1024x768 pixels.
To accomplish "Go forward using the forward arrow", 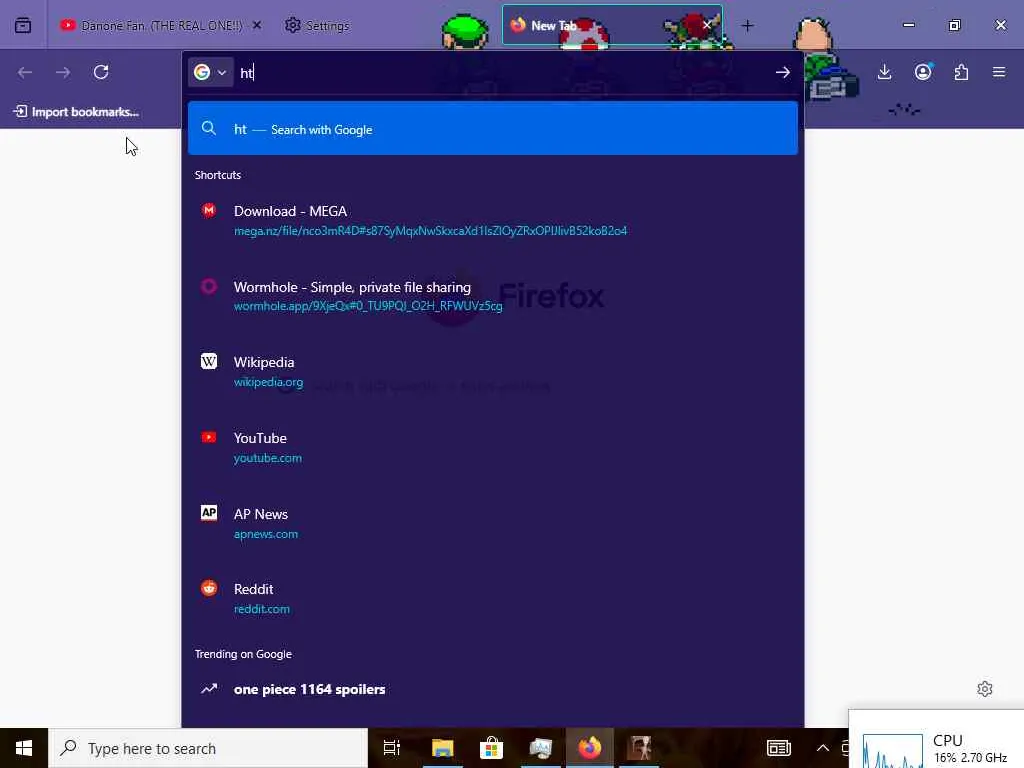I will (x=63, y=72).
